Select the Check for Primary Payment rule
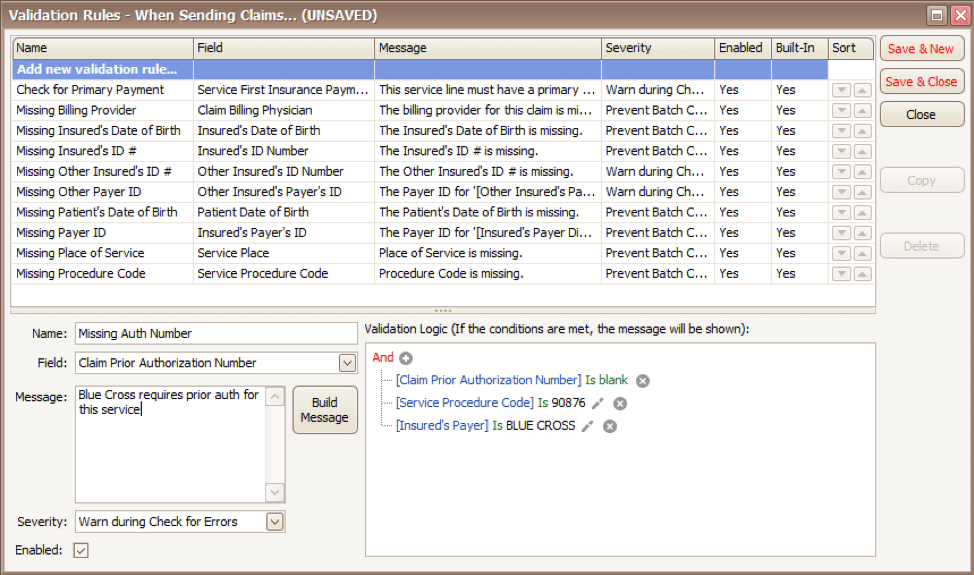The width and height of the screenshot is (974, 575). click(420, 90)
